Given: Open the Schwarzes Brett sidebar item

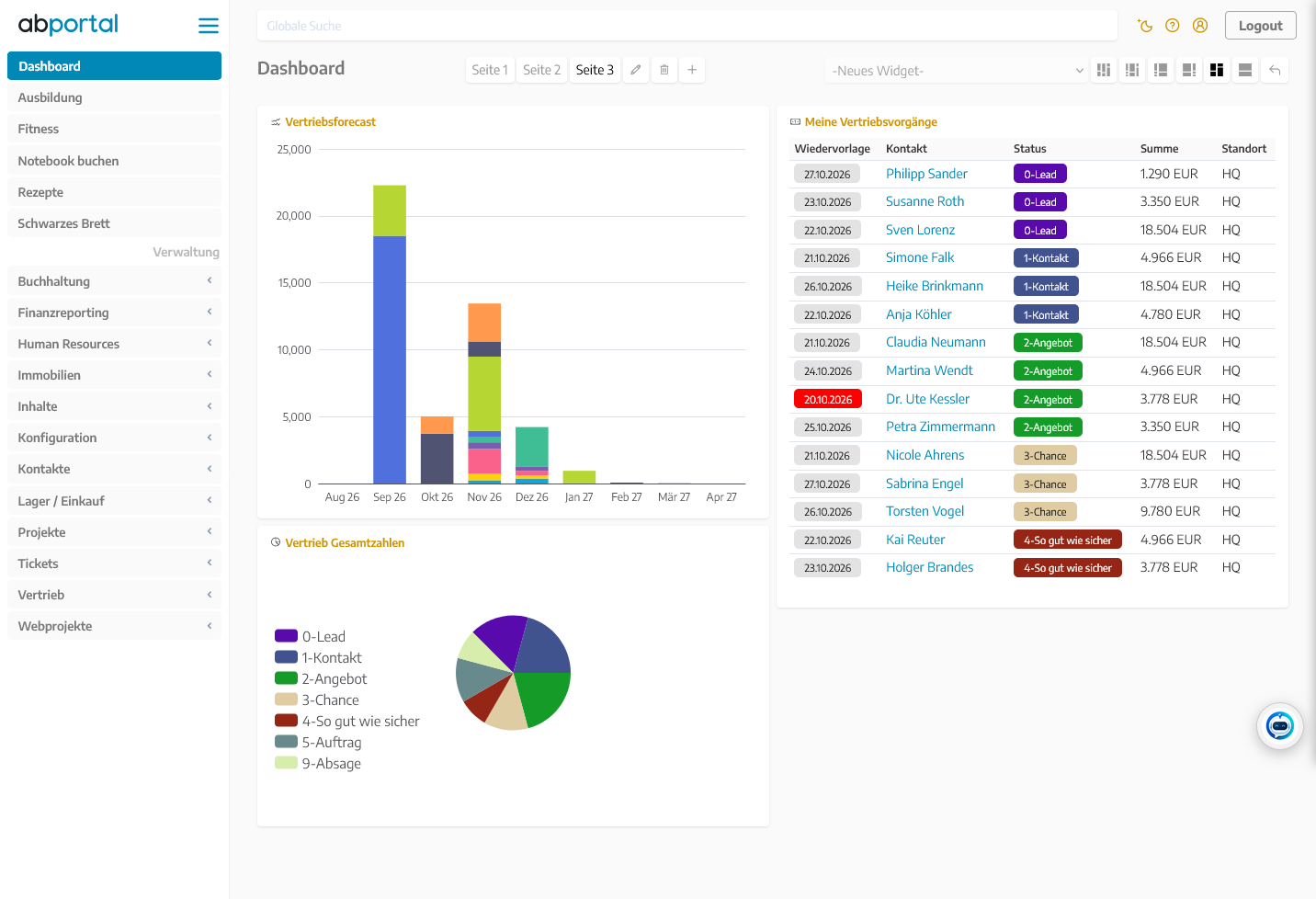Looking at the screenshot, I should 114,223.
